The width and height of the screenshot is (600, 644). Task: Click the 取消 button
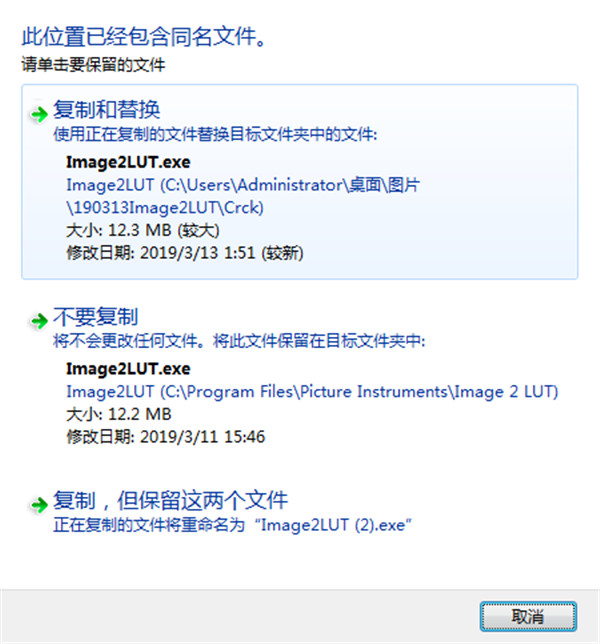tap(528, 616)
